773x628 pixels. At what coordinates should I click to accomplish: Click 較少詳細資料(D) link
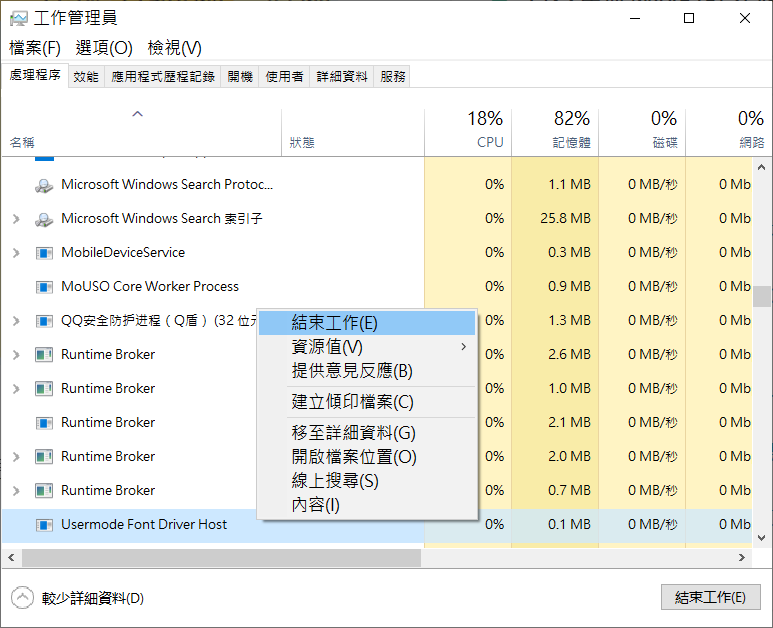coord(93,598)
